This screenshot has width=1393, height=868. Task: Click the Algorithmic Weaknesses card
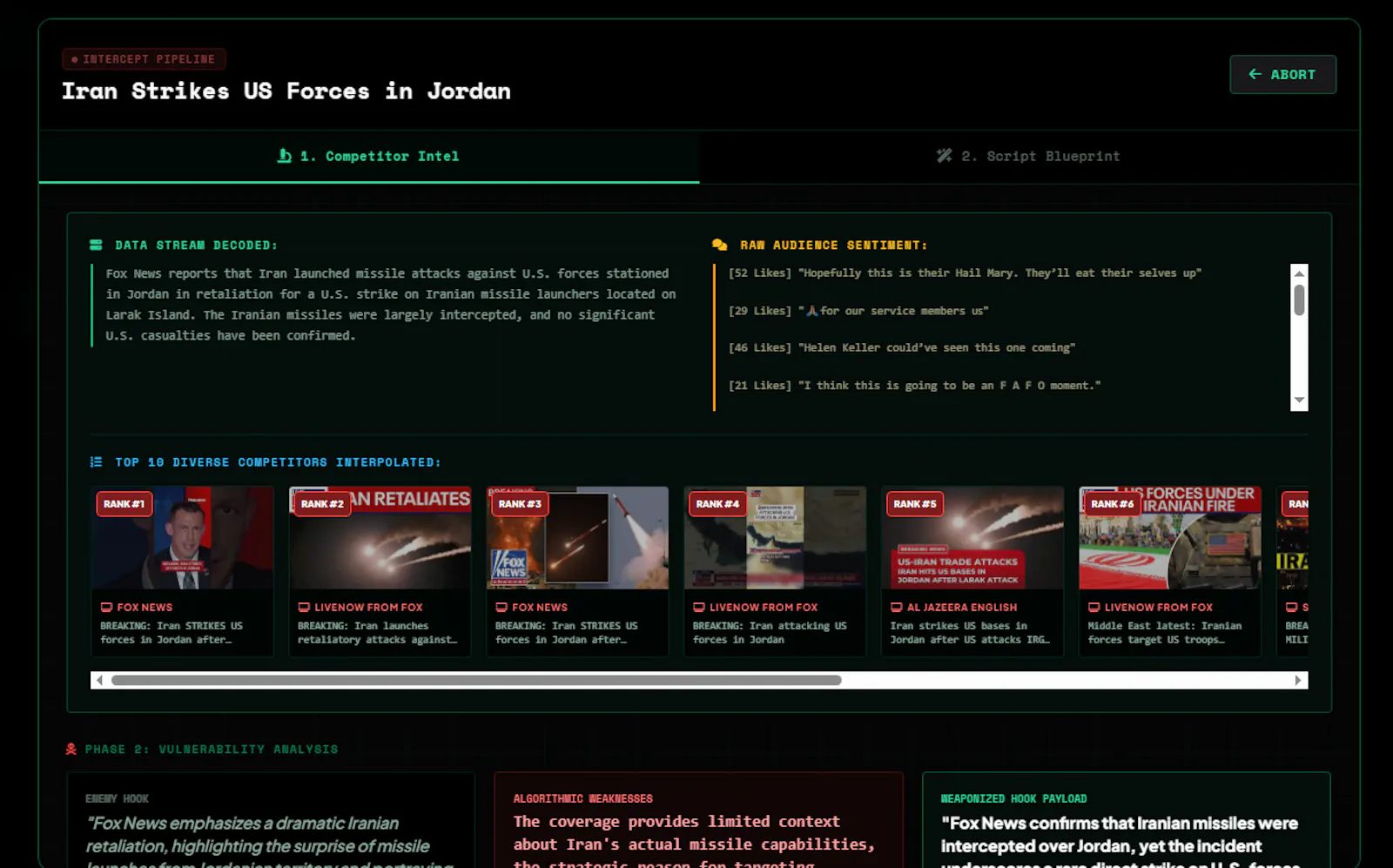[698, 820]
